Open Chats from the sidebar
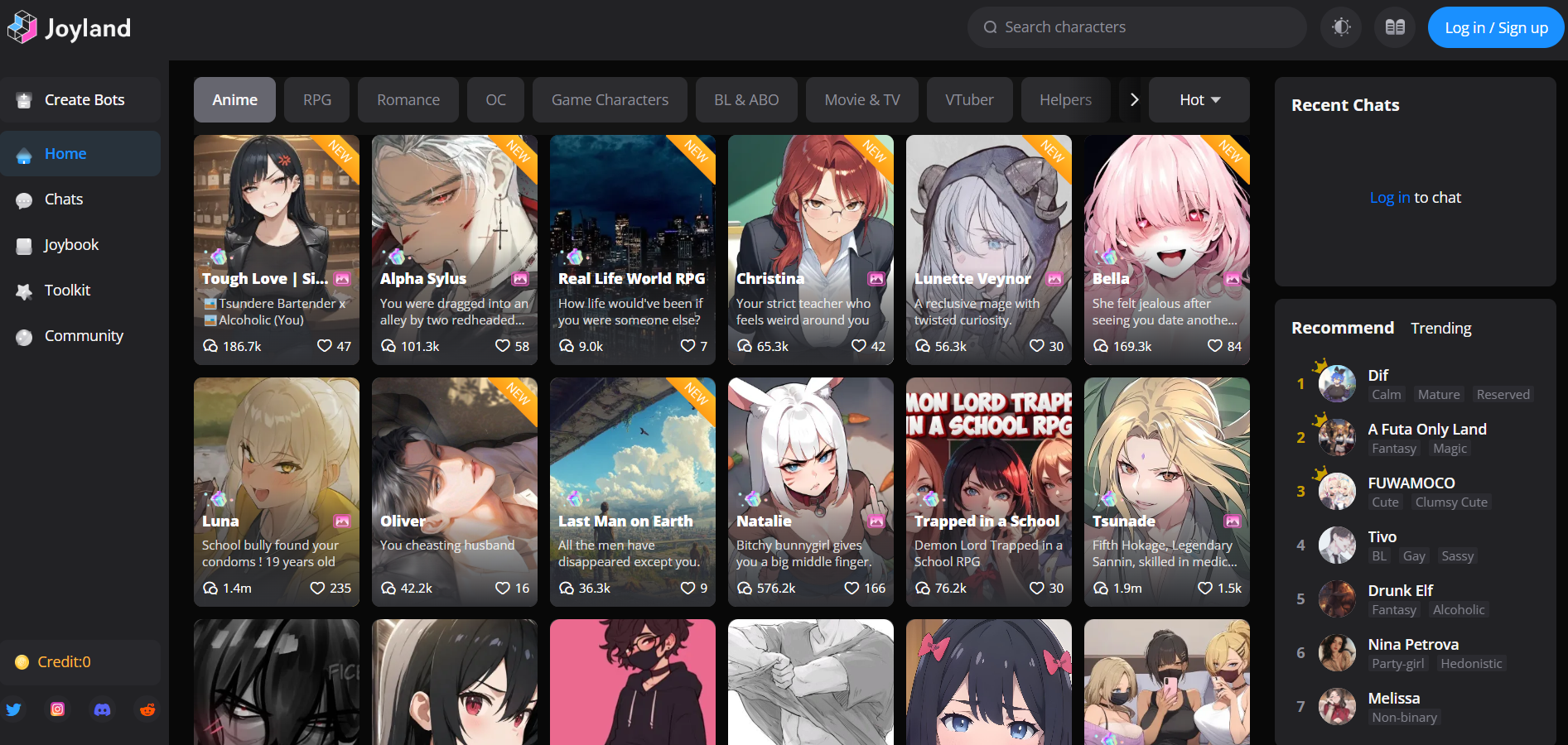 [x=80, y=199]
